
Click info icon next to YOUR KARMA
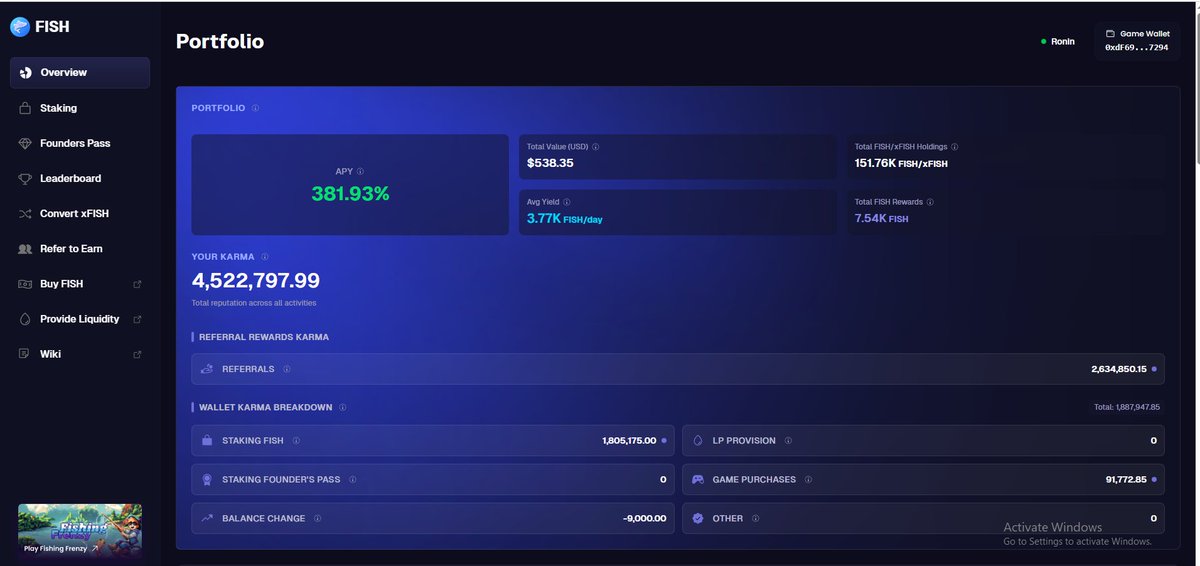[x=264, y=257]
